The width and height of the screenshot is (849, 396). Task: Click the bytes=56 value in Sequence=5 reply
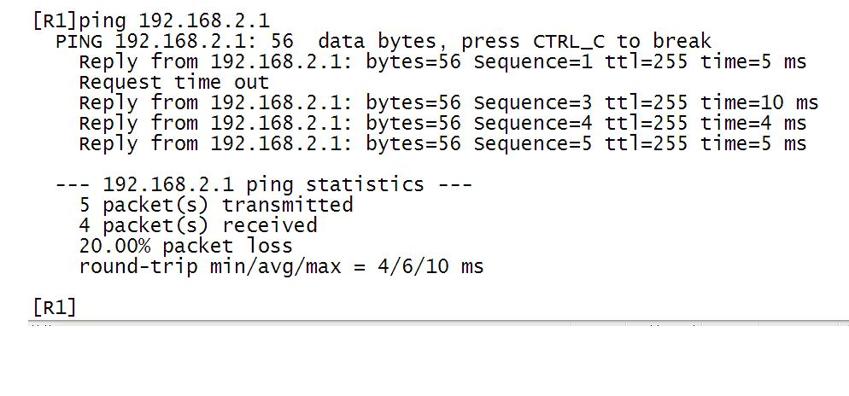pyautogui.click(x=413, y=144)
